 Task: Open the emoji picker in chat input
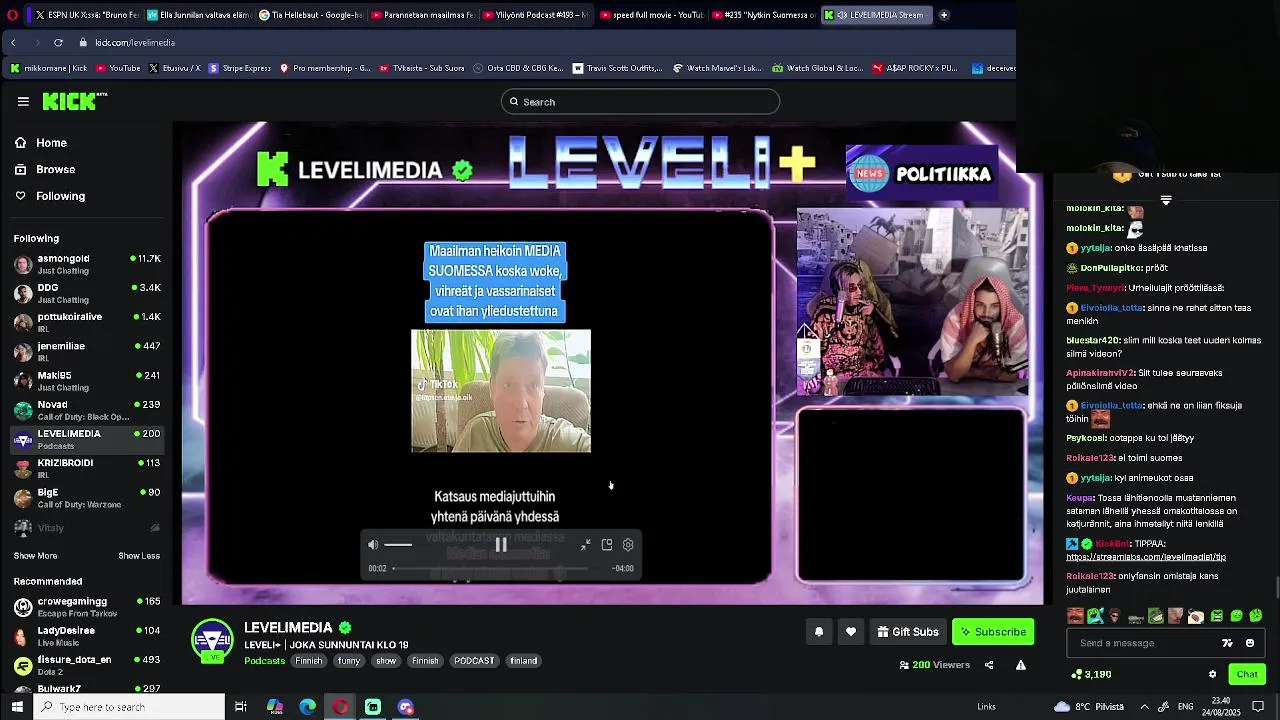(1250, 643)
